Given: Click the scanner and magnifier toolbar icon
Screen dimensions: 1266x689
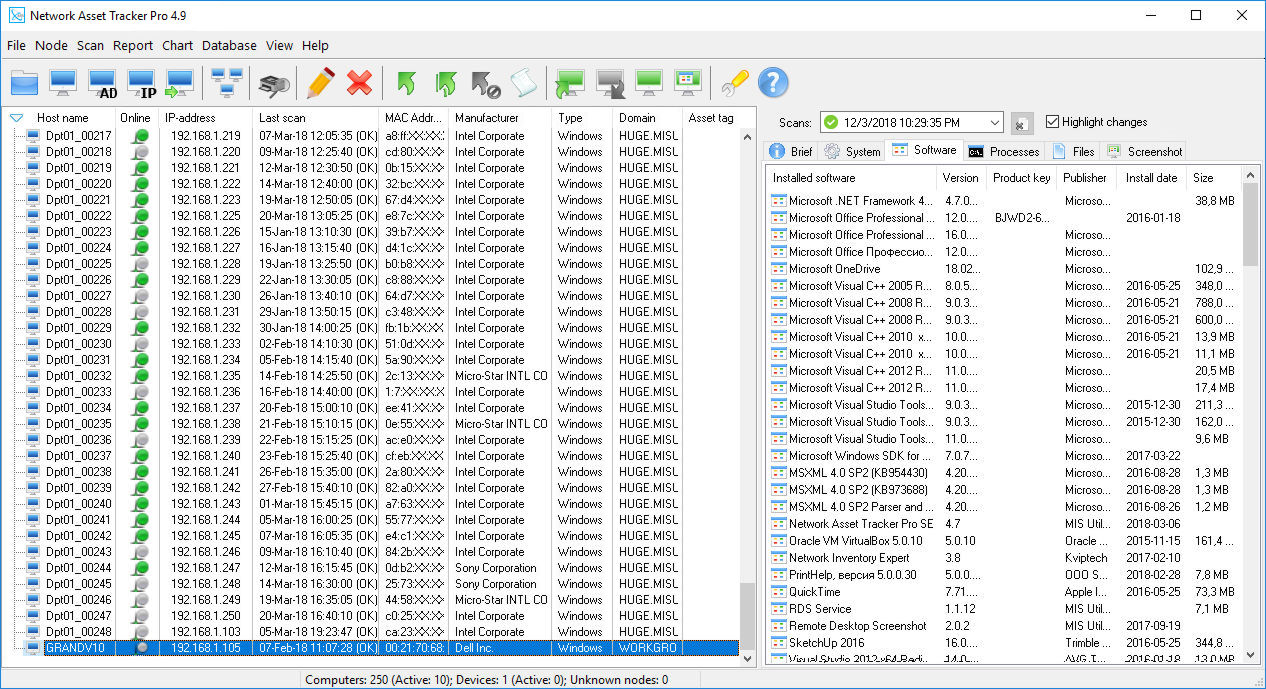Looking at the screenshot, I should tap(274, 83).
